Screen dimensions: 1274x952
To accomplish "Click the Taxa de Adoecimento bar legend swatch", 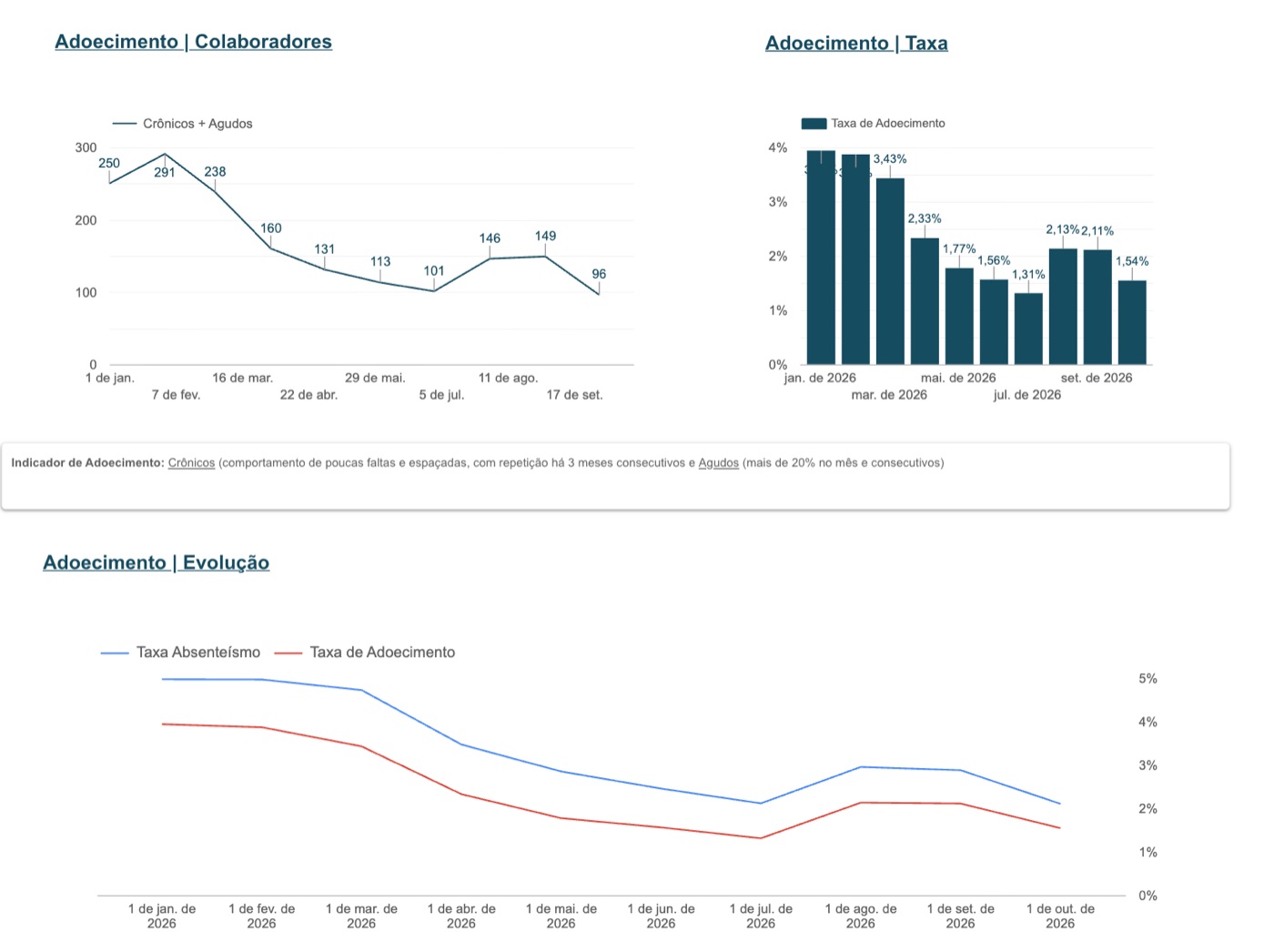I will click(814, 124).
